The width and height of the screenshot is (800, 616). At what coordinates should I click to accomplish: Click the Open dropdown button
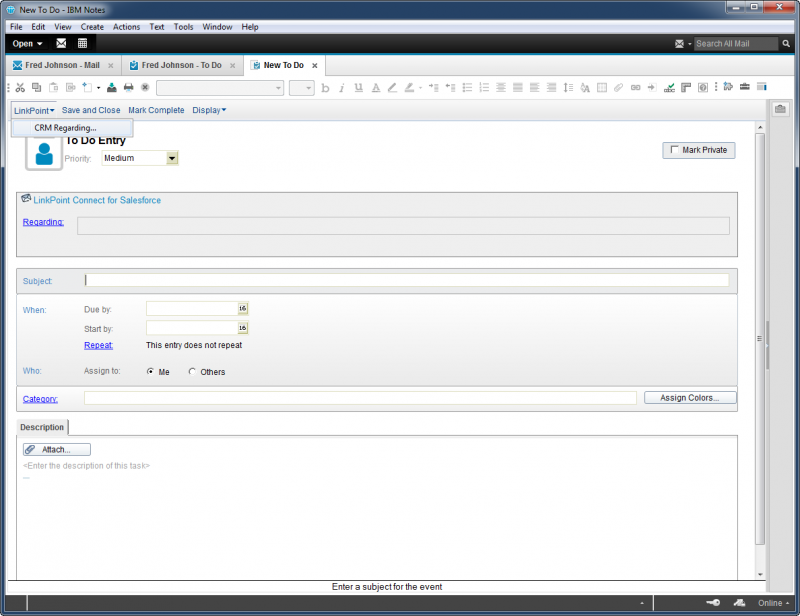pos(28,44)
